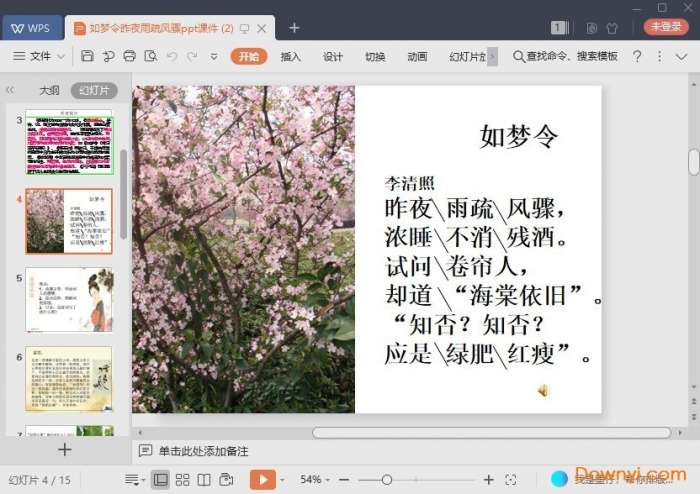Open the 文件 menu dropdown

tap(40, 57)
